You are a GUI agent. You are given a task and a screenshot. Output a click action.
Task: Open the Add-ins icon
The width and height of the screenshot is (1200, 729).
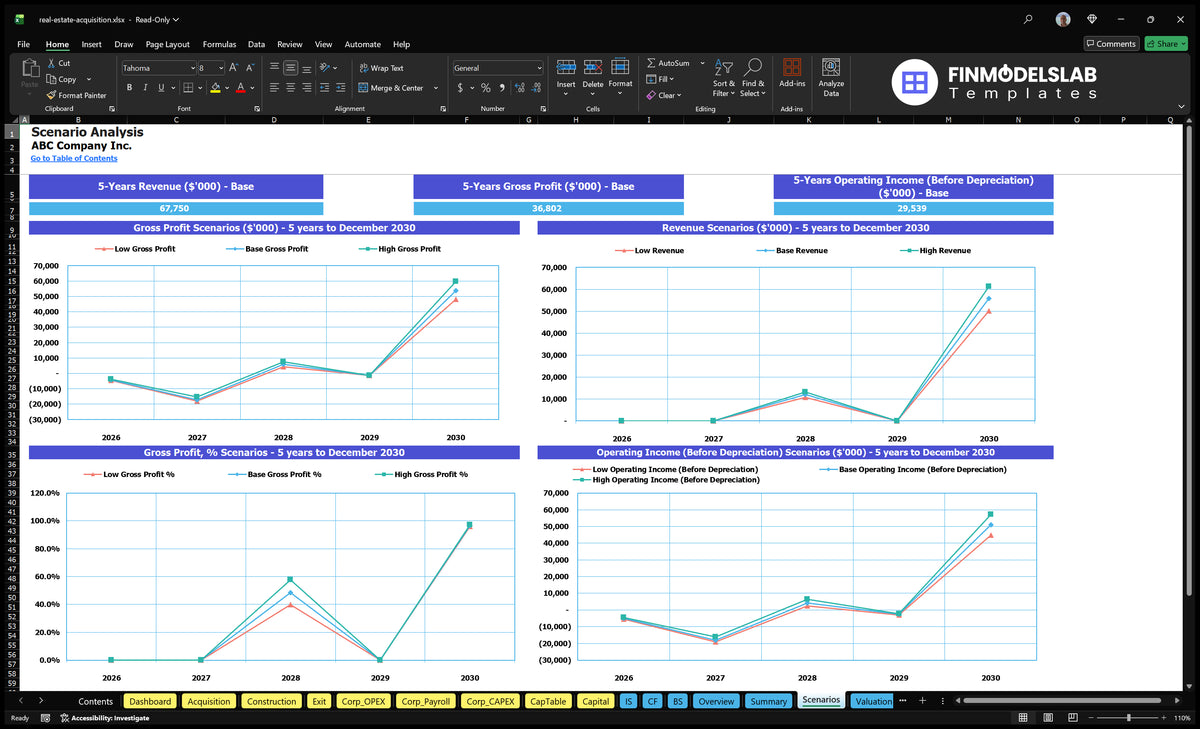[792, 72]
